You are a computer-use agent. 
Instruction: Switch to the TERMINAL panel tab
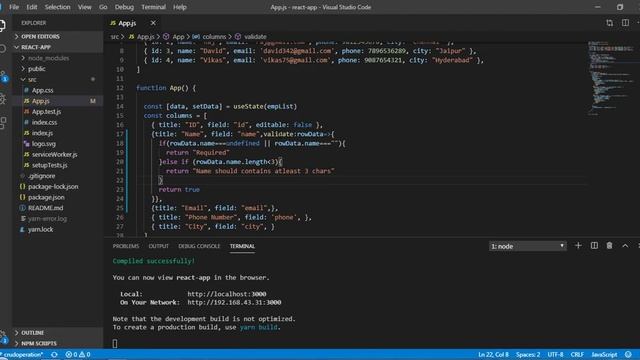coord(242,246)
